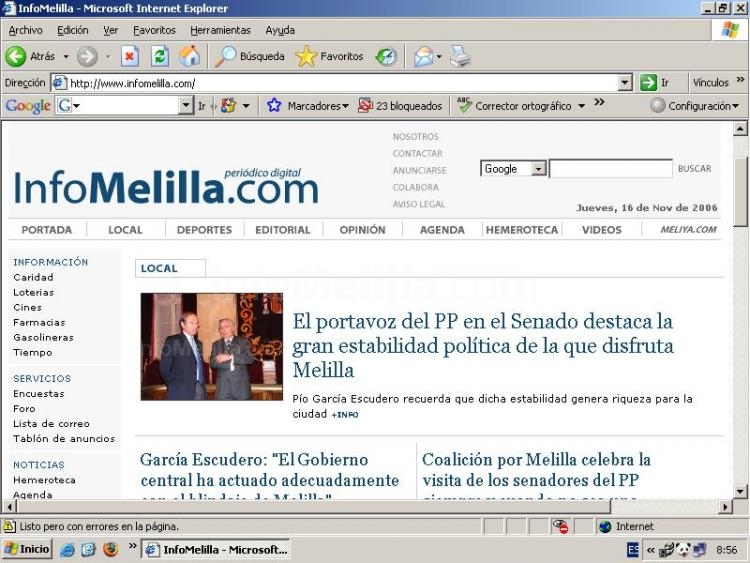Go back with the Atrás button
750x563 pixels.
(31, 56)
